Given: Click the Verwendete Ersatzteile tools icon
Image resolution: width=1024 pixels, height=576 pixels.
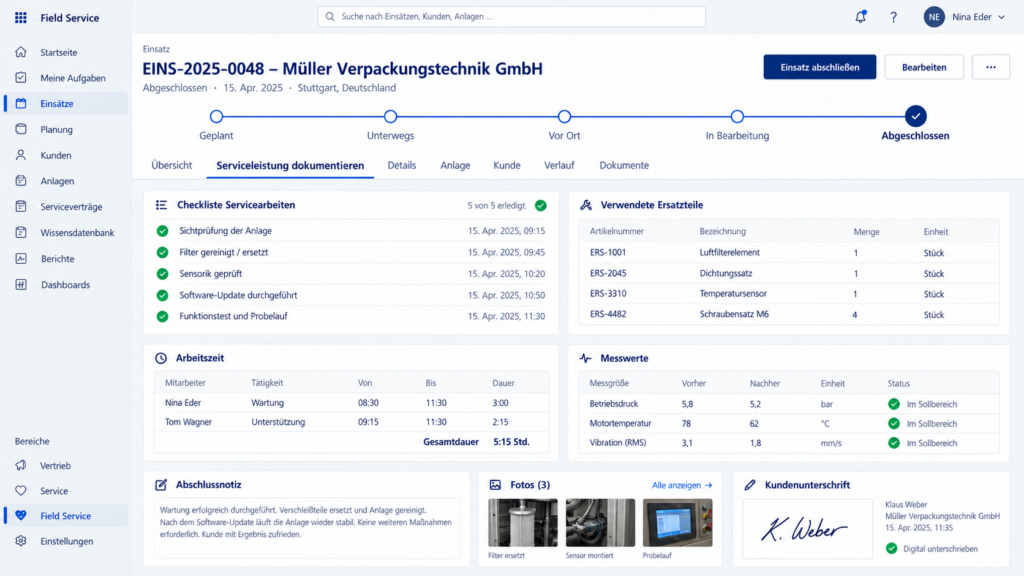Looking at the screenshot, I should (586, 205).
